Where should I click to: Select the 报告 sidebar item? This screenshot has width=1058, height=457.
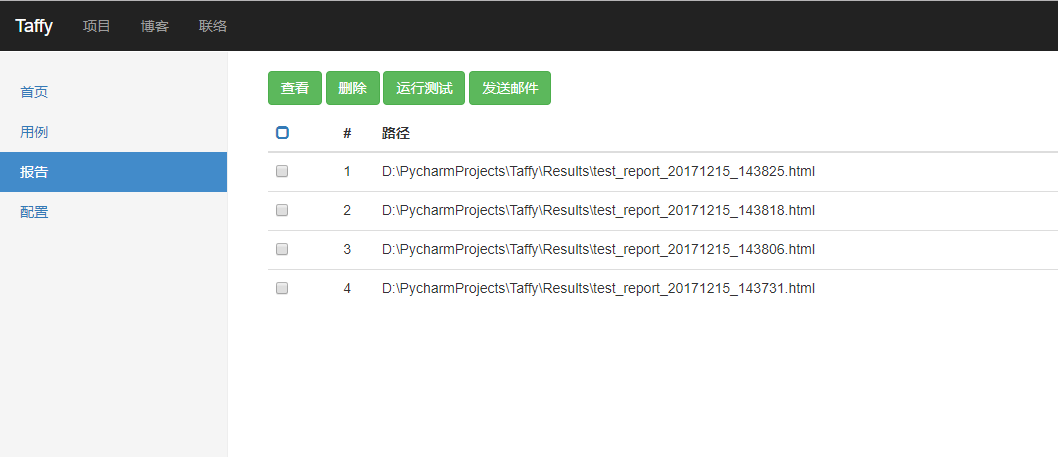pyautogui.click(x=113, y=172)
